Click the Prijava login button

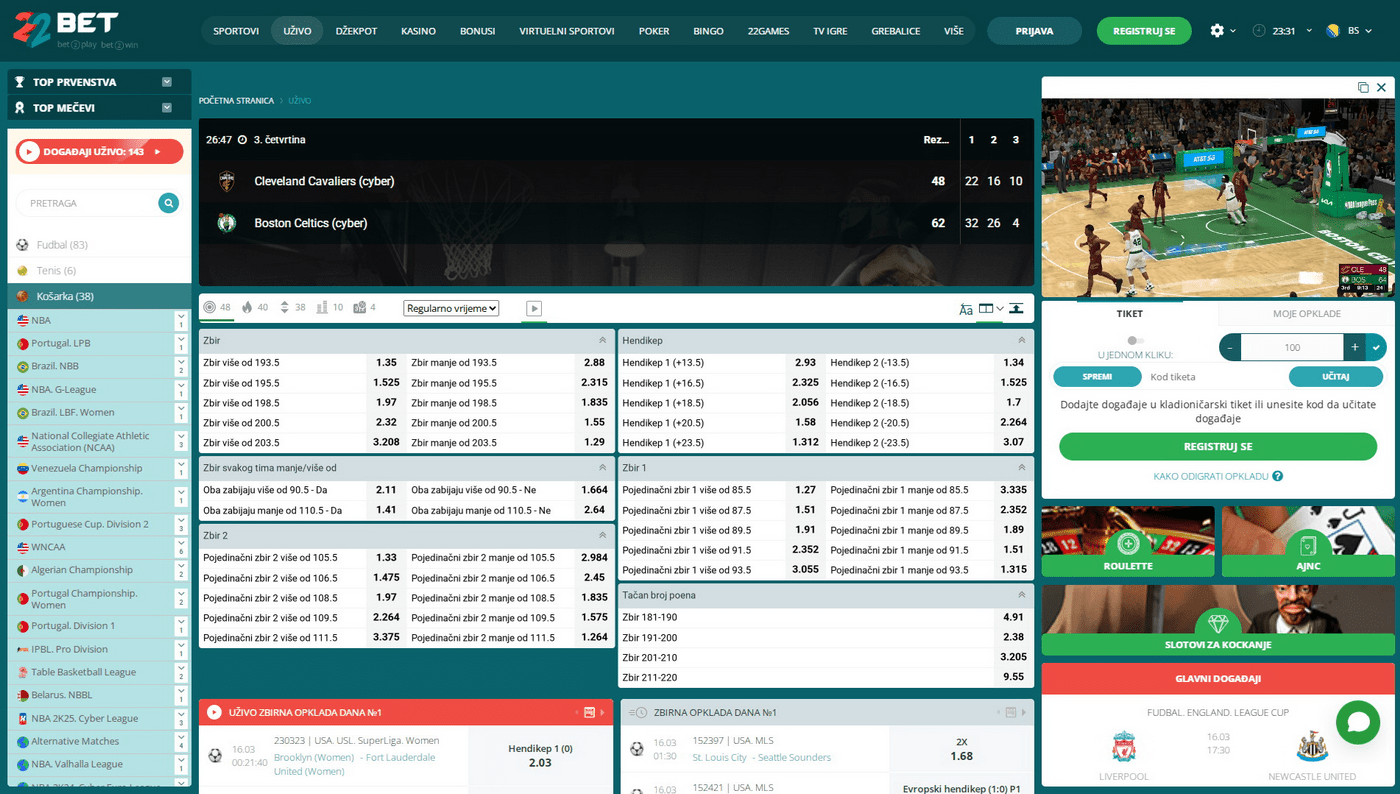[x=1034, y=31]
